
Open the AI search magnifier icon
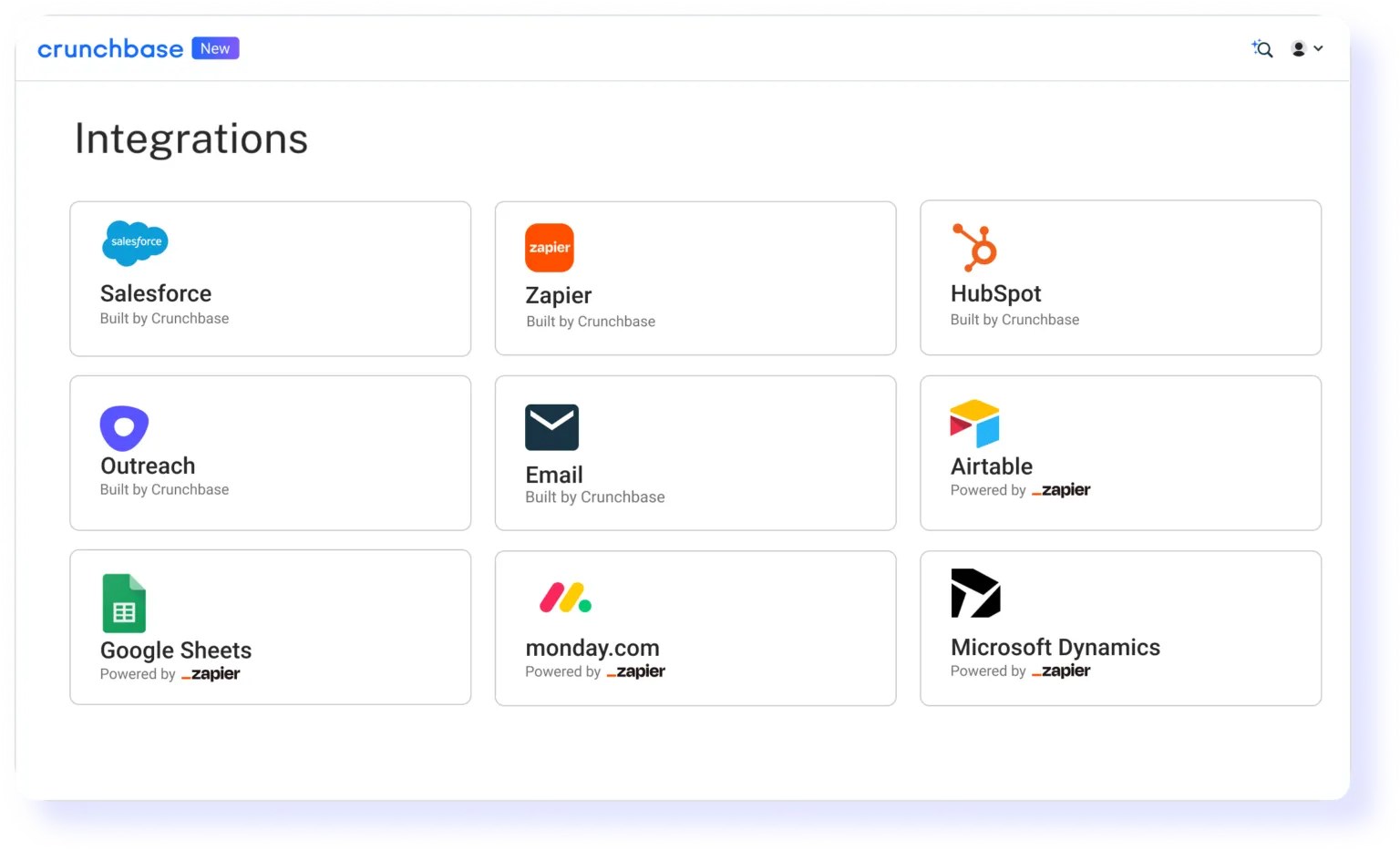click(1262, 49)
